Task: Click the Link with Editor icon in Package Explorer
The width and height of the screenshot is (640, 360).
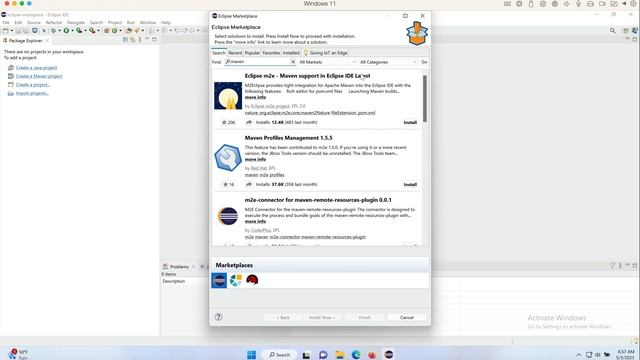Action: click(x=133, y=40)
